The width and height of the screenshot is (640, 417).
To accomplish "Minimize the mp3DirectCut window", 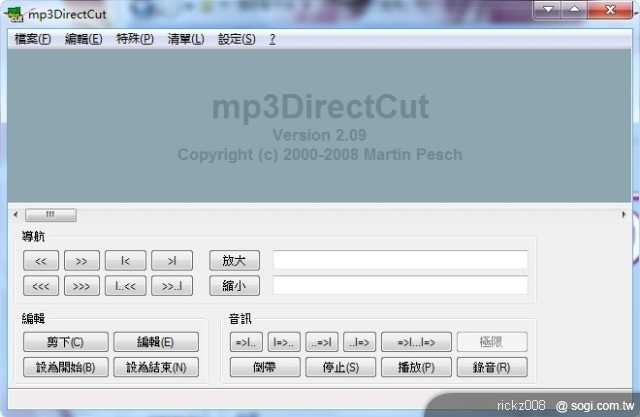I will (548, 9).
